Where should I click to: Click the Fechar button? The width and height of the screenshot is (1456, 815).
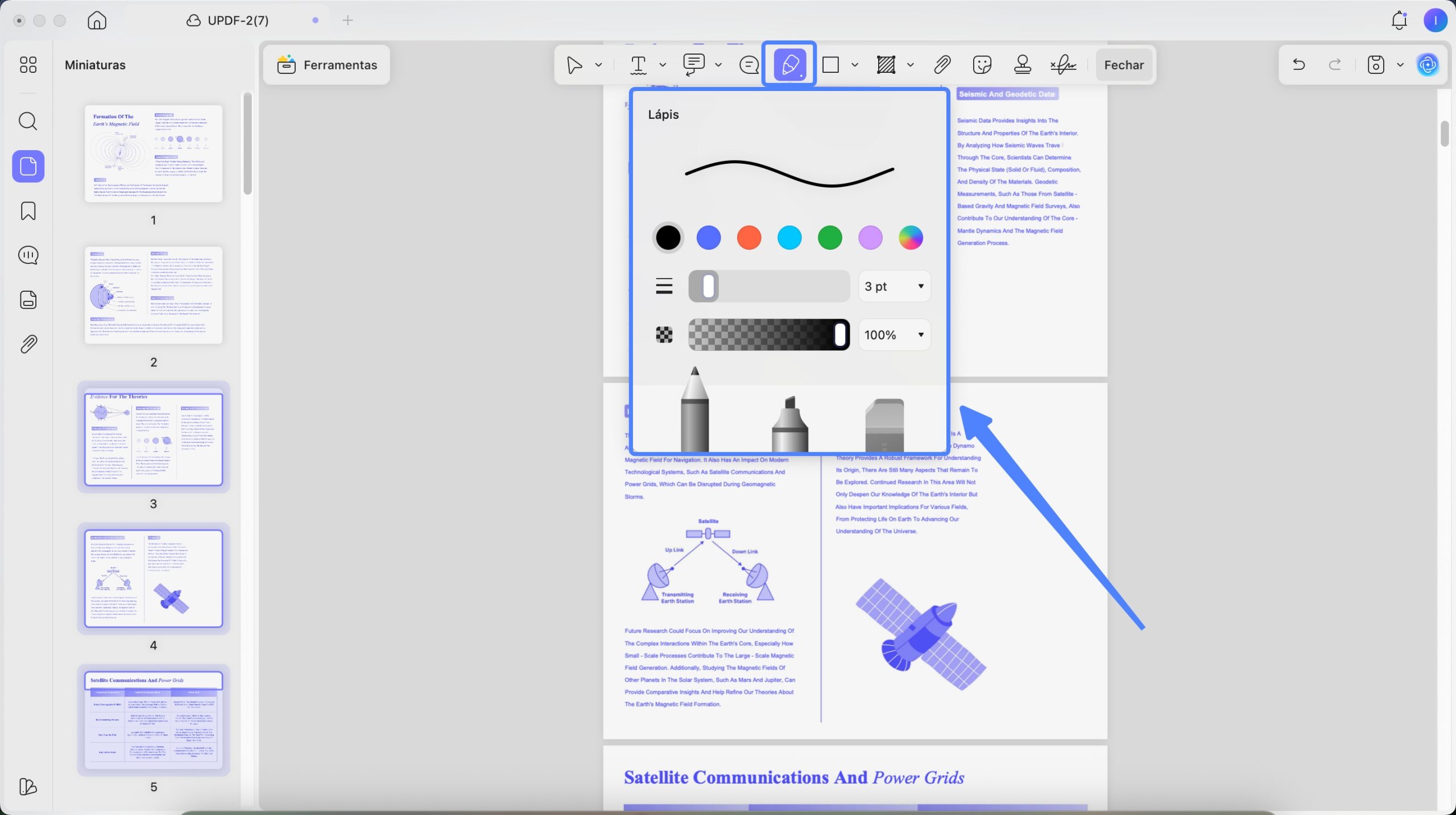[1124, 65]
